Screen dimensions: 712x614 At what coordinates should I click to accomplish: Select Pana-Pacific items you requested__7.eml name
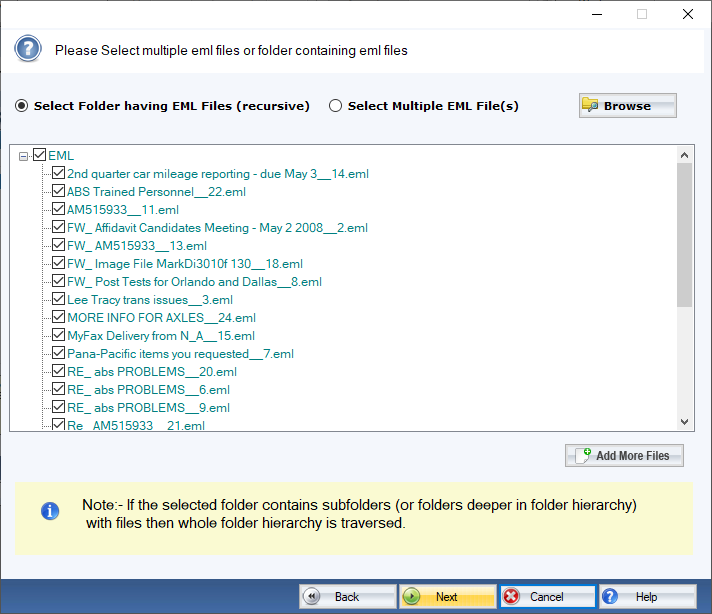point(180,354)
